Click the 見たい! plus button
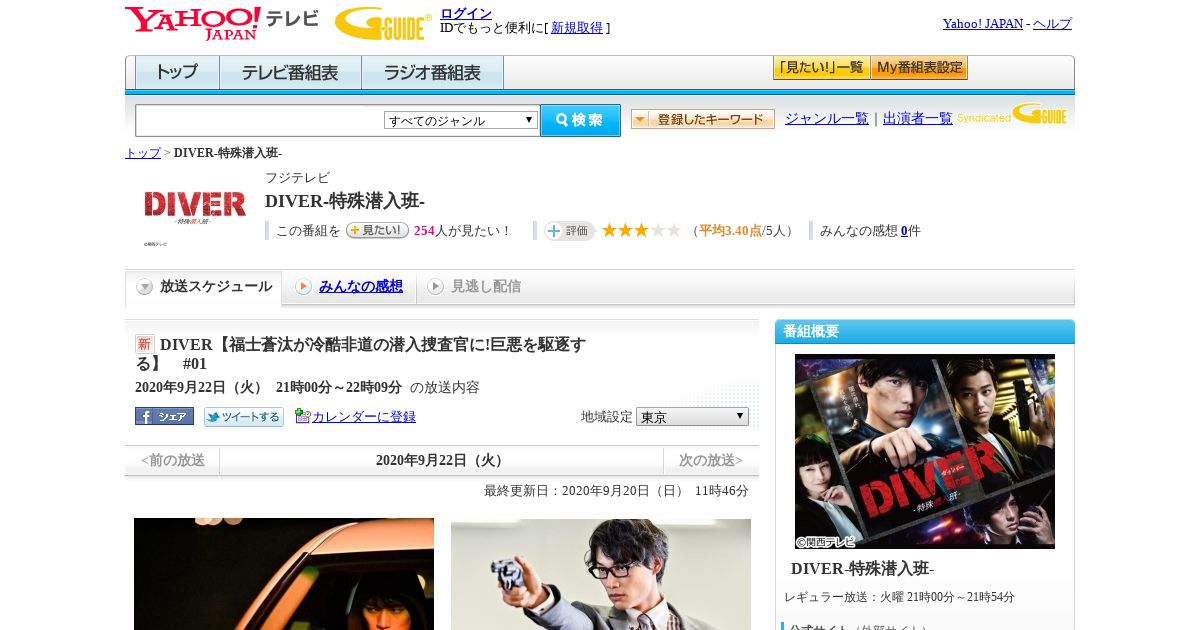1200x630 pixels. 377,230
